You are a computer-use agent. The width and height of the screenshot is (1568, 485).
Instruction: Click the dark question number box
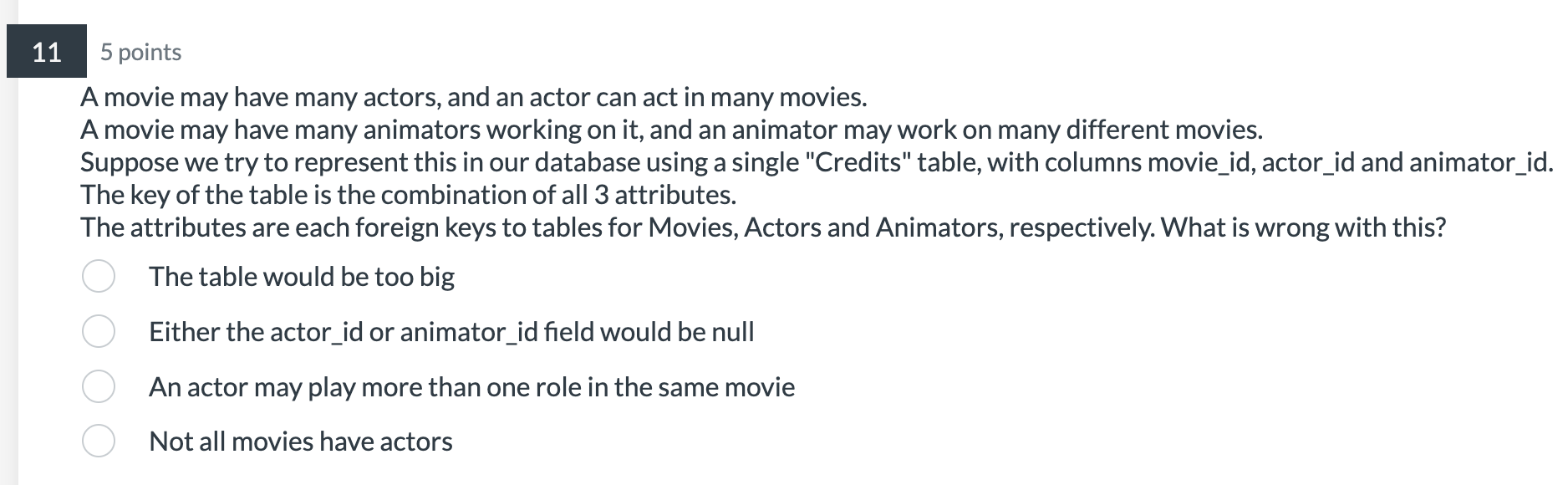(x=46, y=53)
